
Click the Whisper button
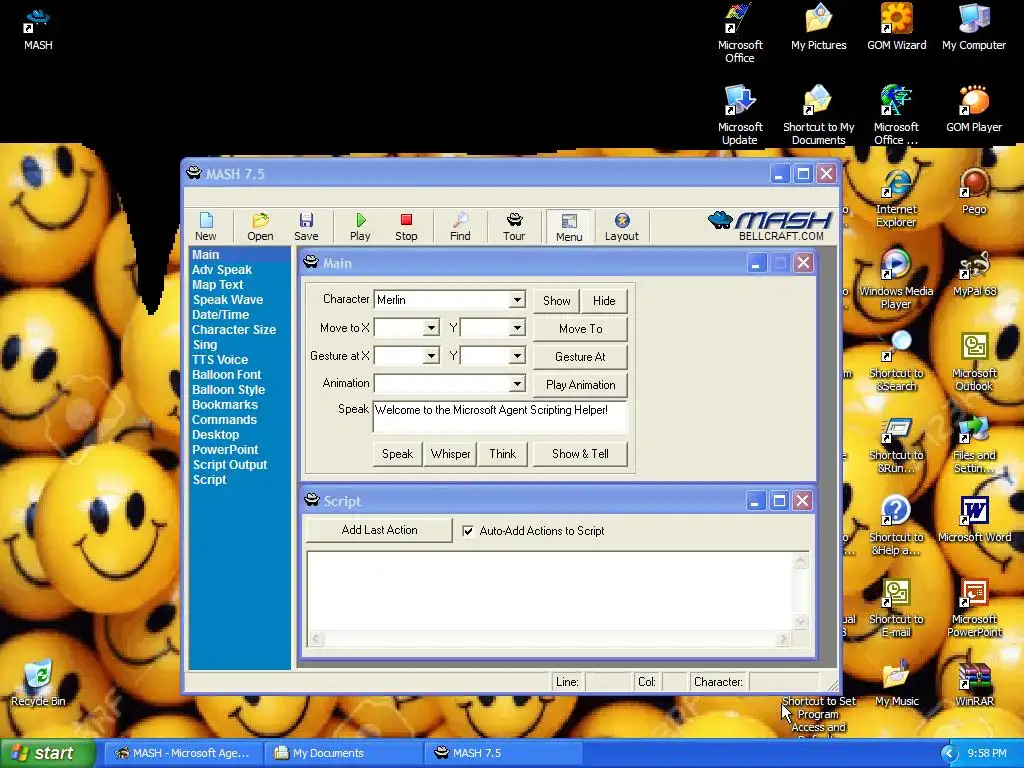point(450,454)
